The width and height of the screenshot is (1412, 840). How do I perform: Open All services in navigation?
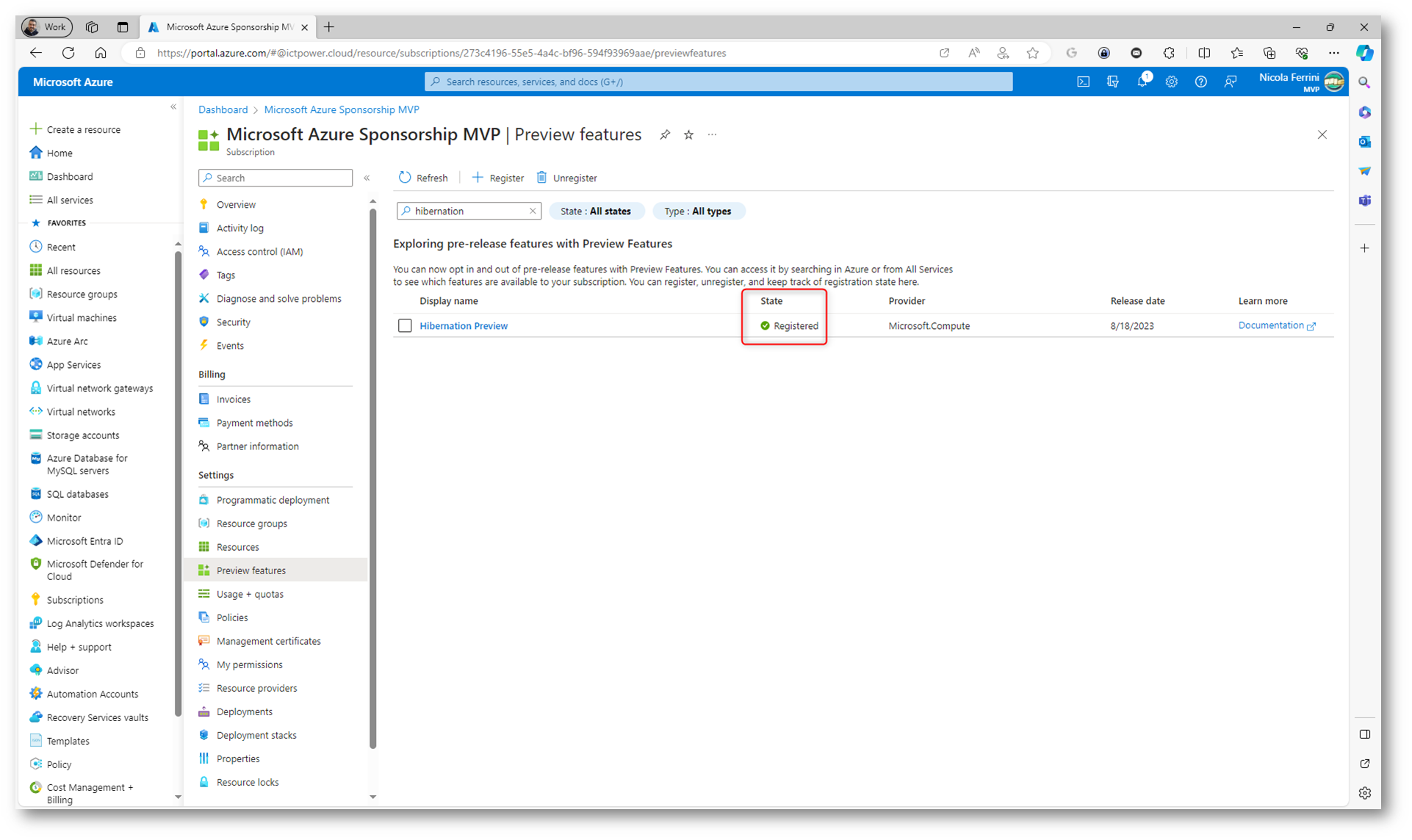click(62, 200)
